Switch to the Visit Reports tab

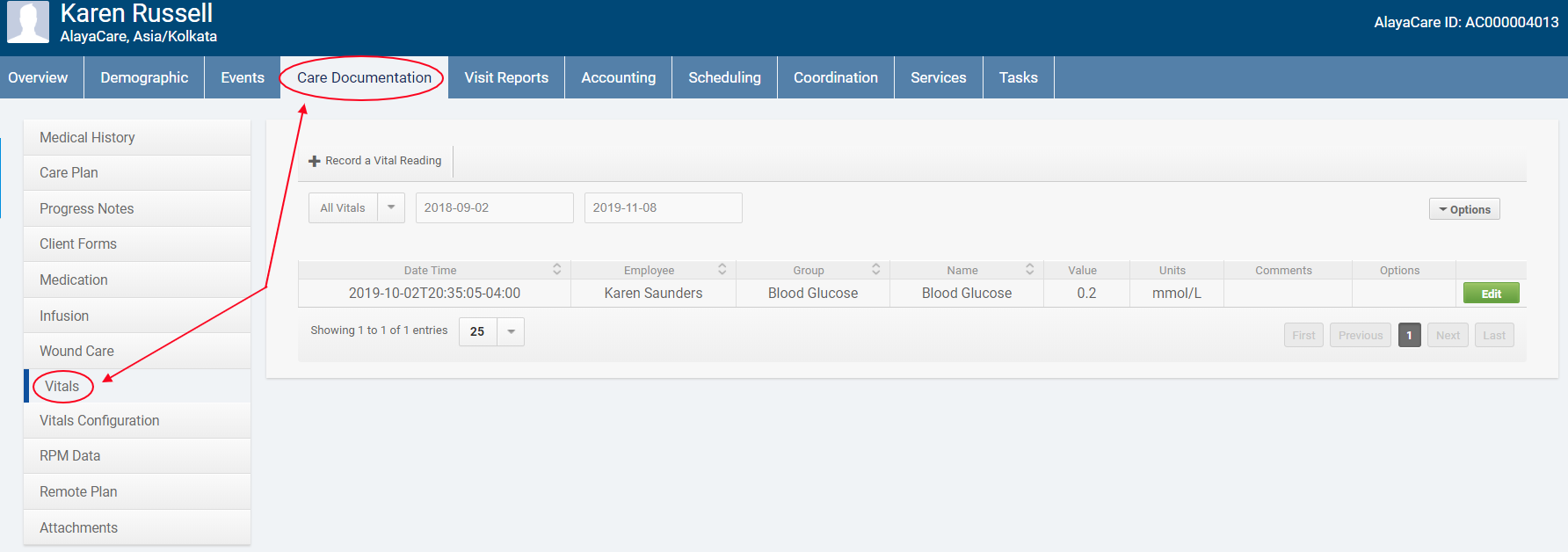[506, 77]
